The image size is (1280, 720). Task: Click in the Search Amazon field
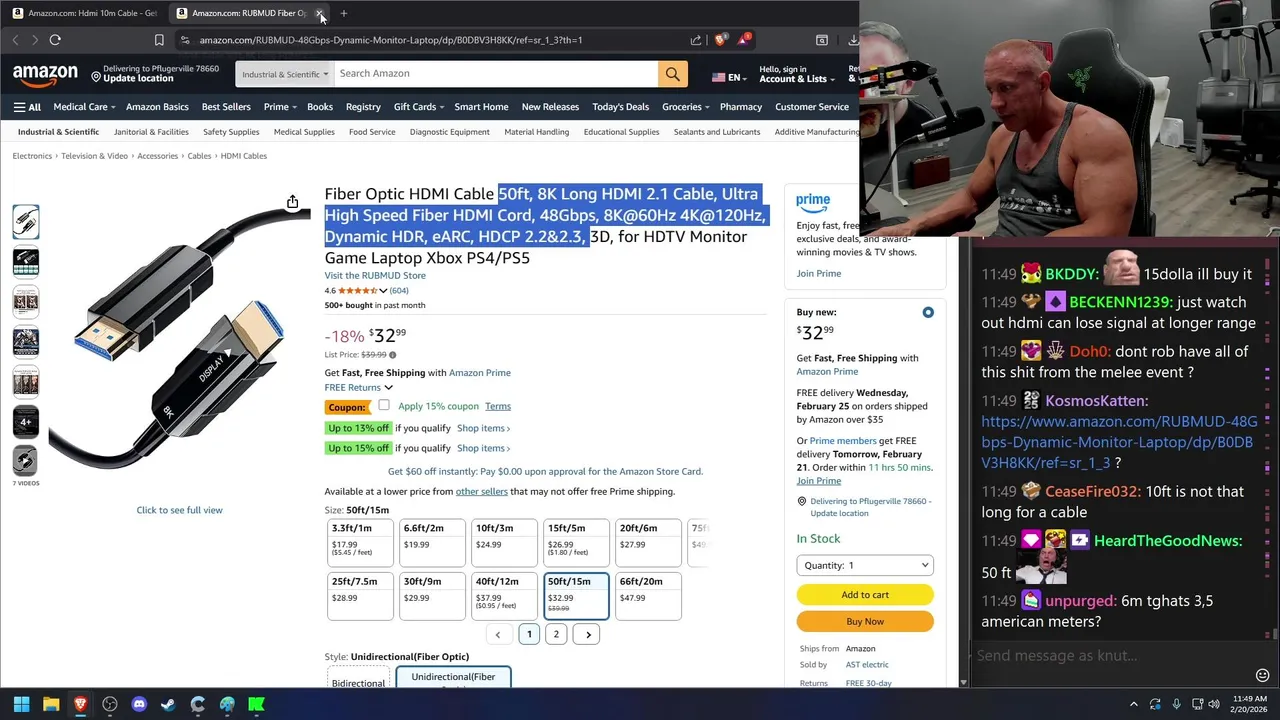point(495,74)
